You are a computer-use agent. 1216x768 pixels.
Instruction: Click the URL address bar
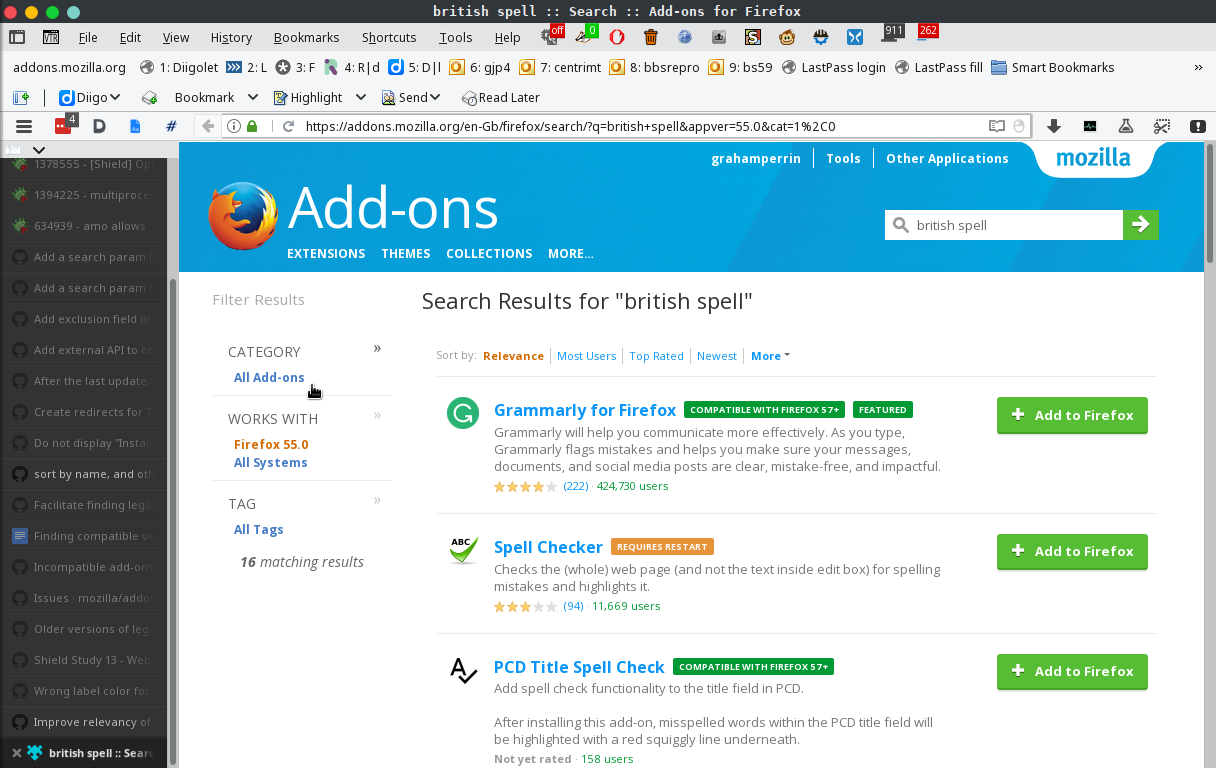pos(642,126)
